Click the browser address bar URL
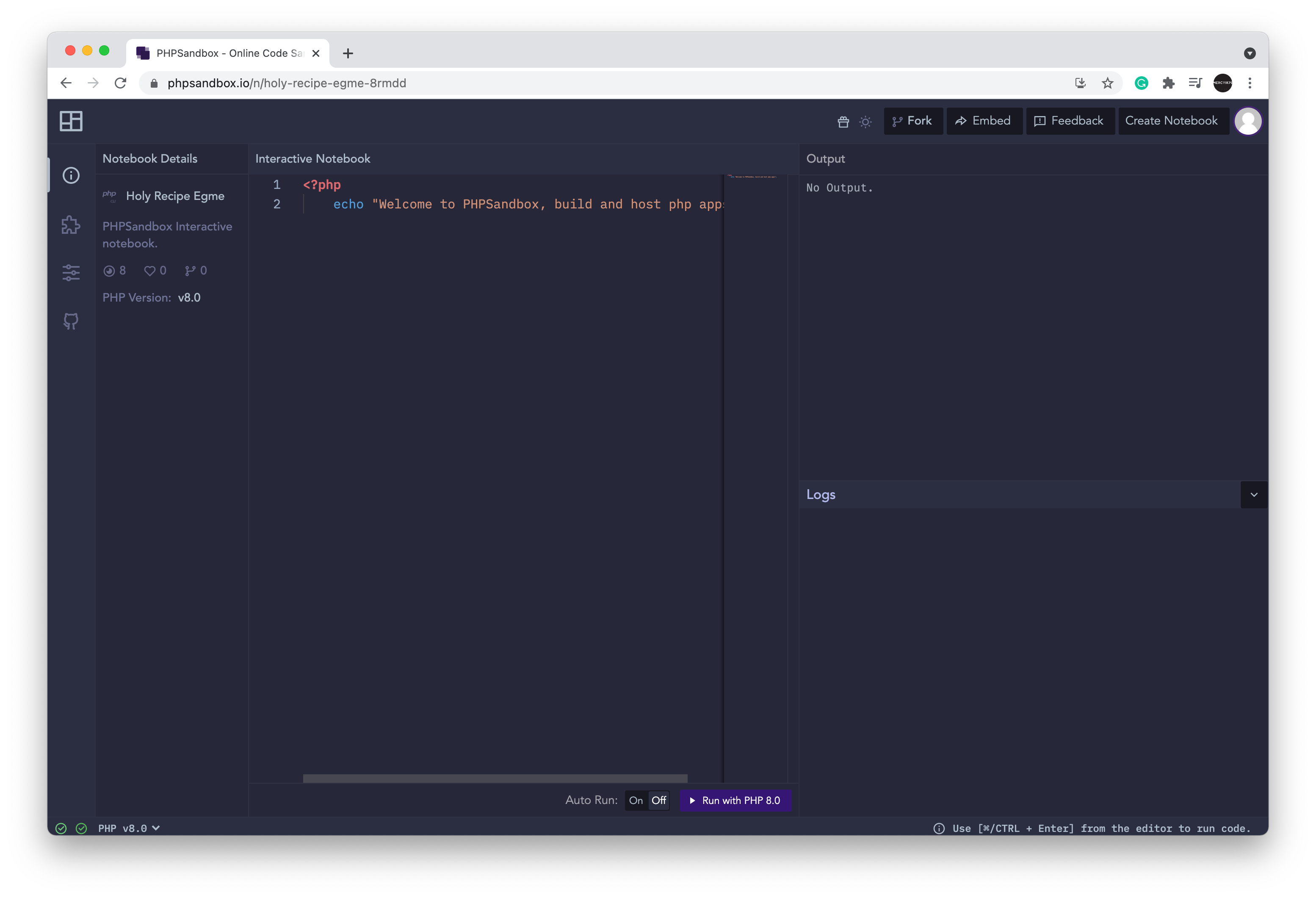 (287, 83)
